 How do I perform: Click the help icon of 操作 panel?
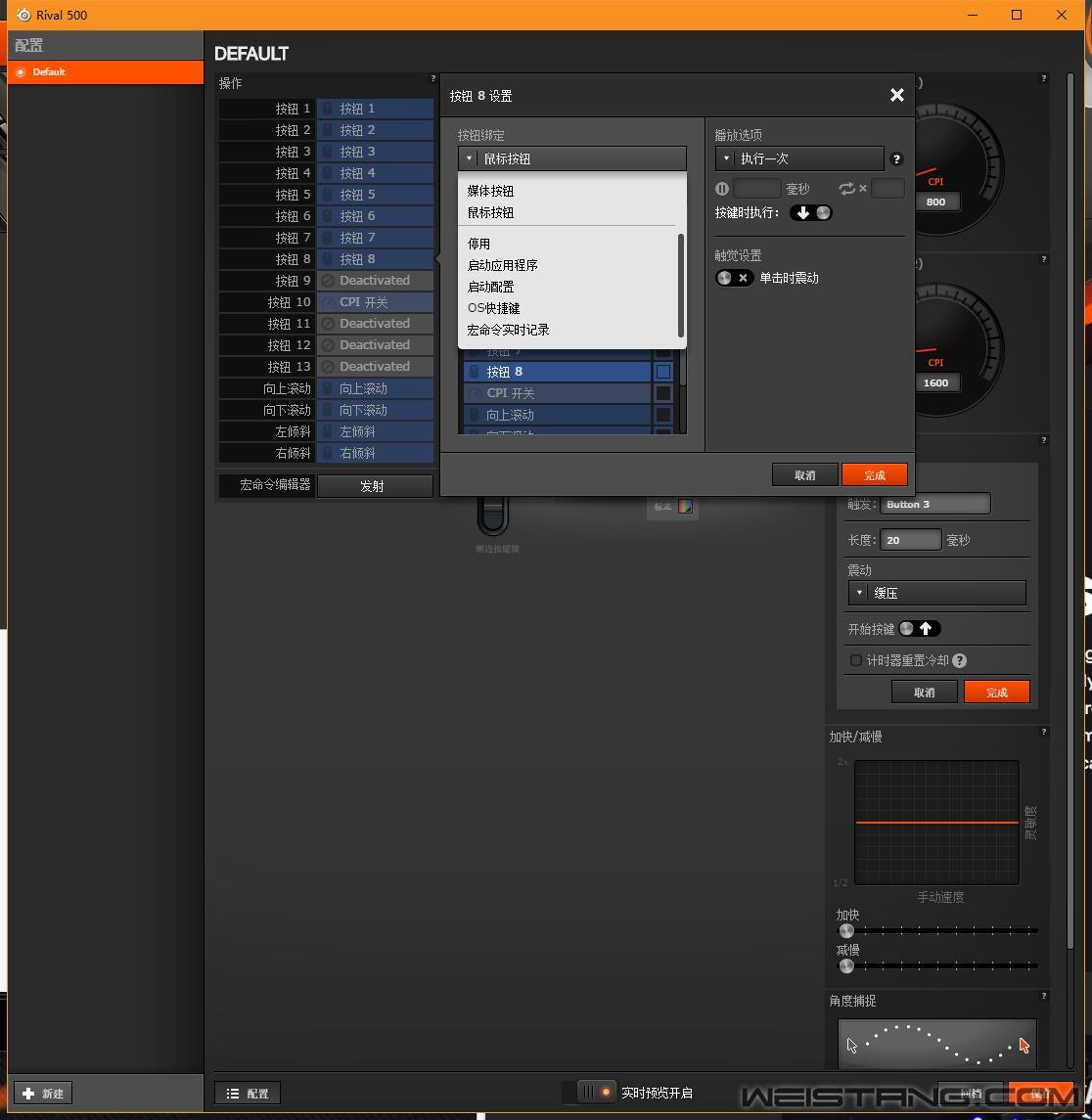pos(432,78)
